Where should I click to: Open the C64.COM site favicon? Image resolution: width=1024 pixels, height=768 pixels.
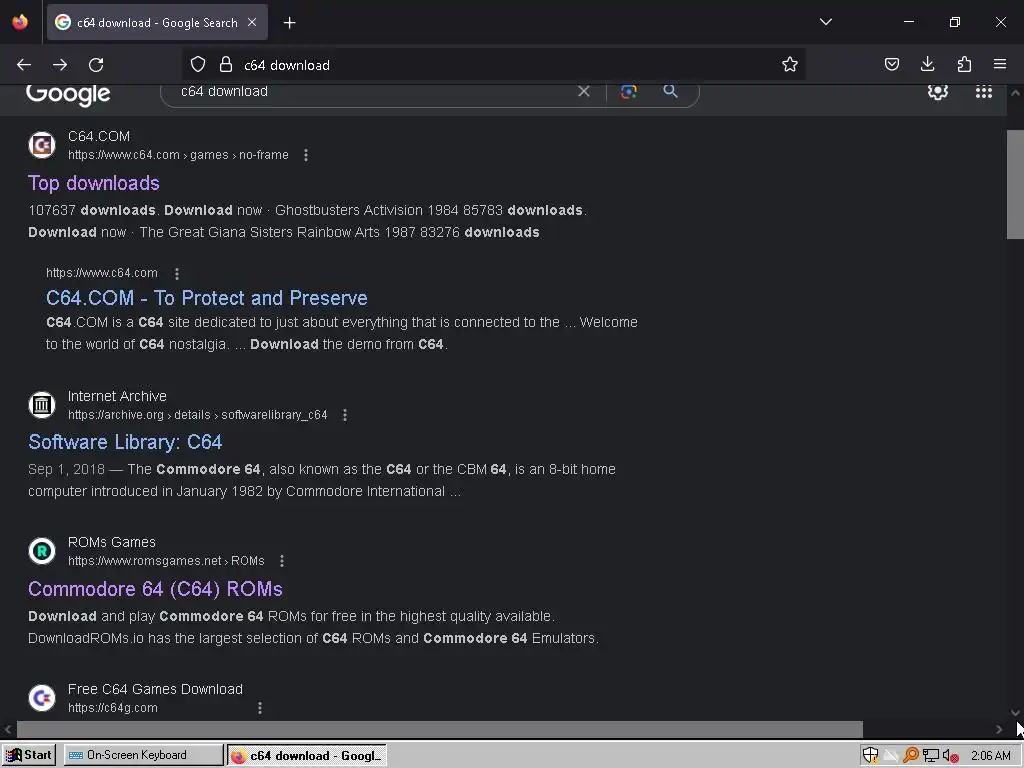[x=42, y=145]
